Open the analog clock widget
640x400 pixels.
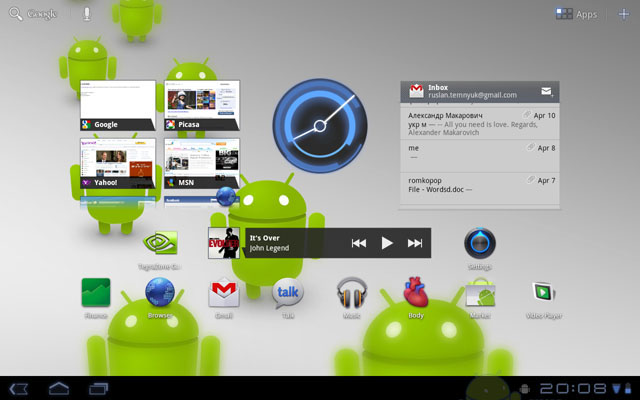(x=320, y=126)
